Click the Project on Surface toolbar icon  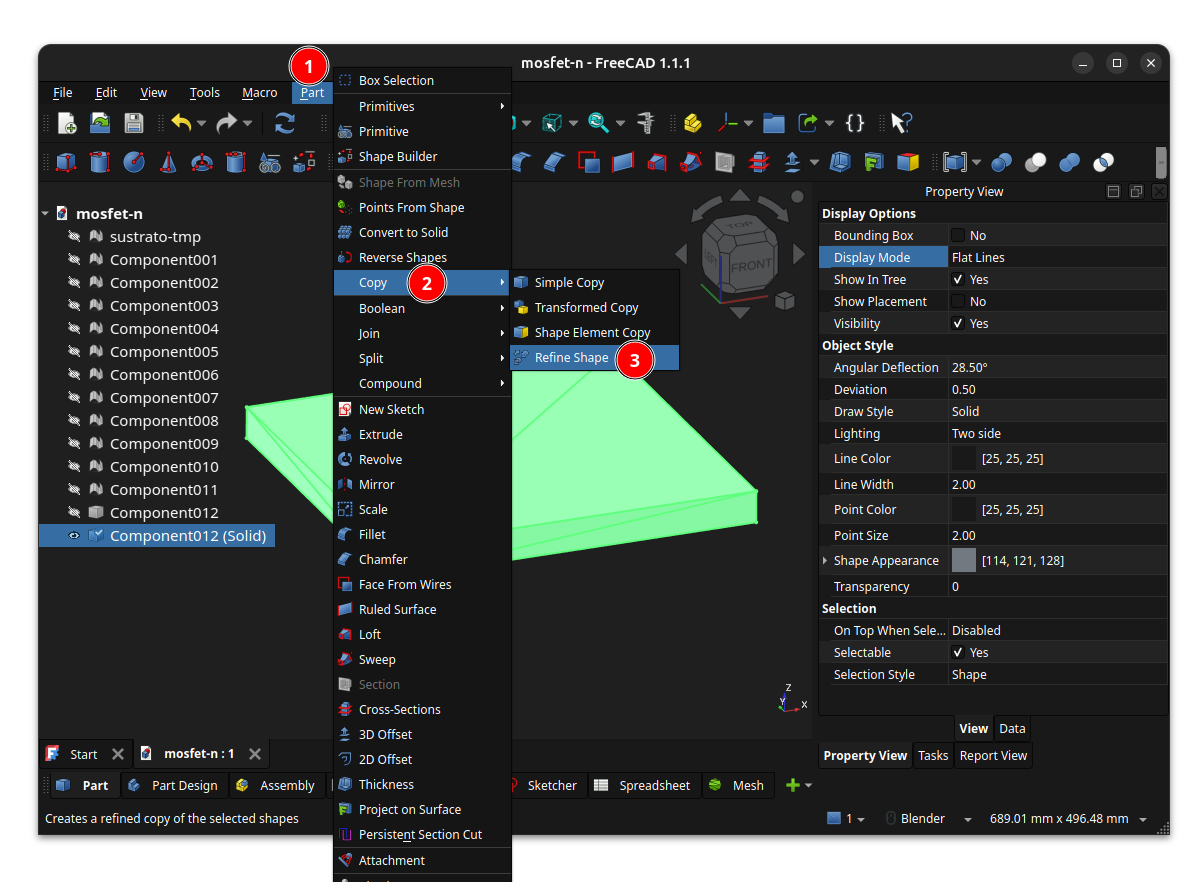coord(874,162)
